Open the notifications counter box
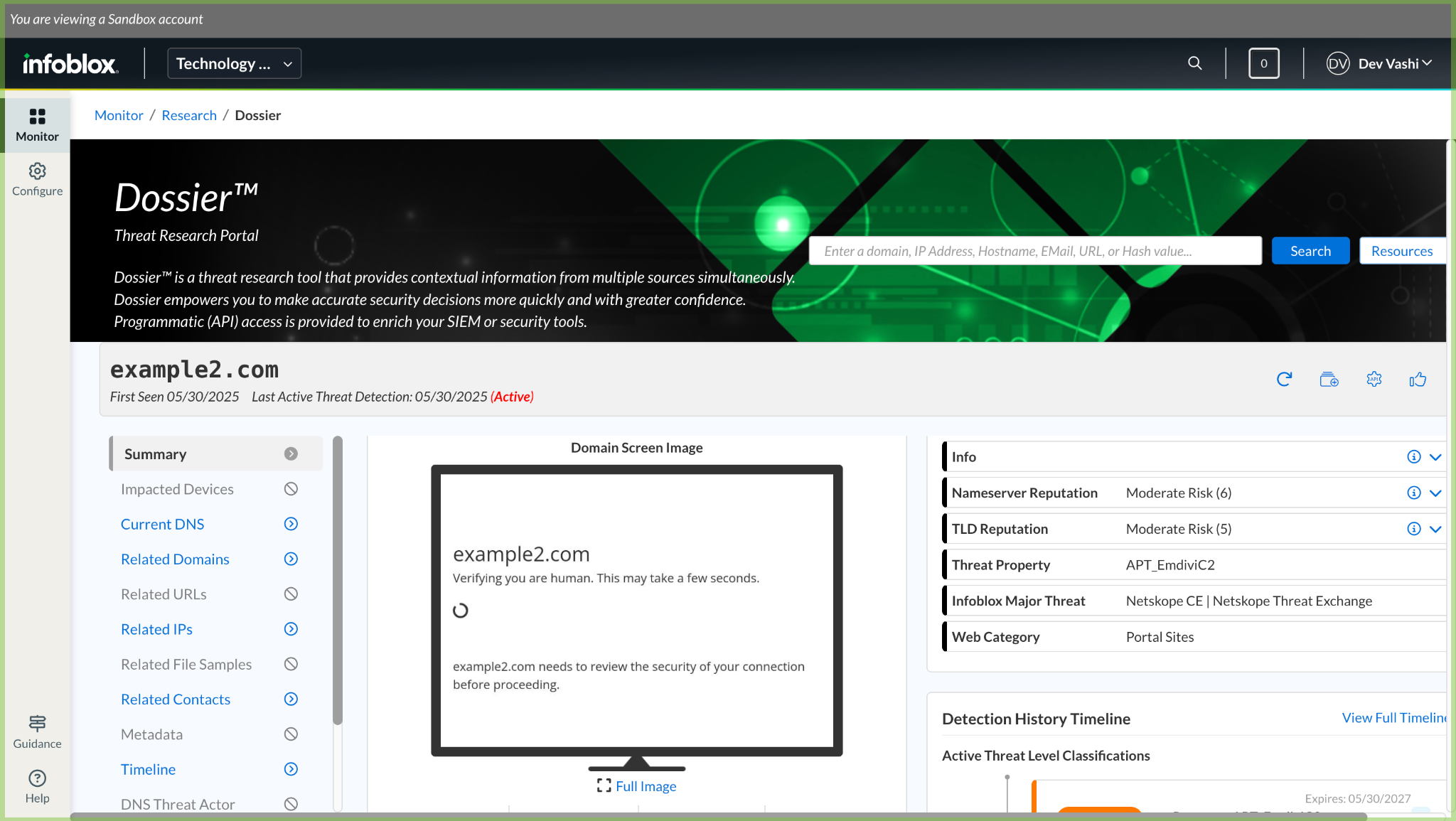1456x821 pixels. point(1263,63)
